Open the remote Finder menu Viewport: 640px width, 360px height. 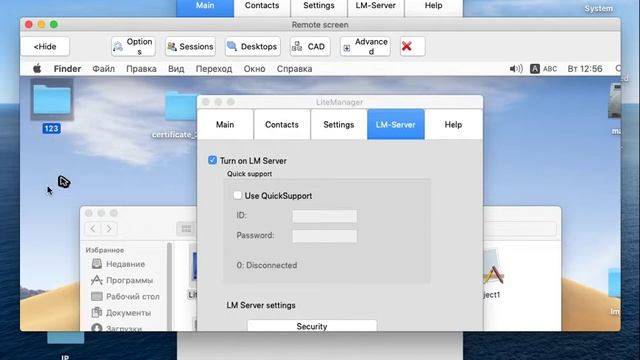67,69
